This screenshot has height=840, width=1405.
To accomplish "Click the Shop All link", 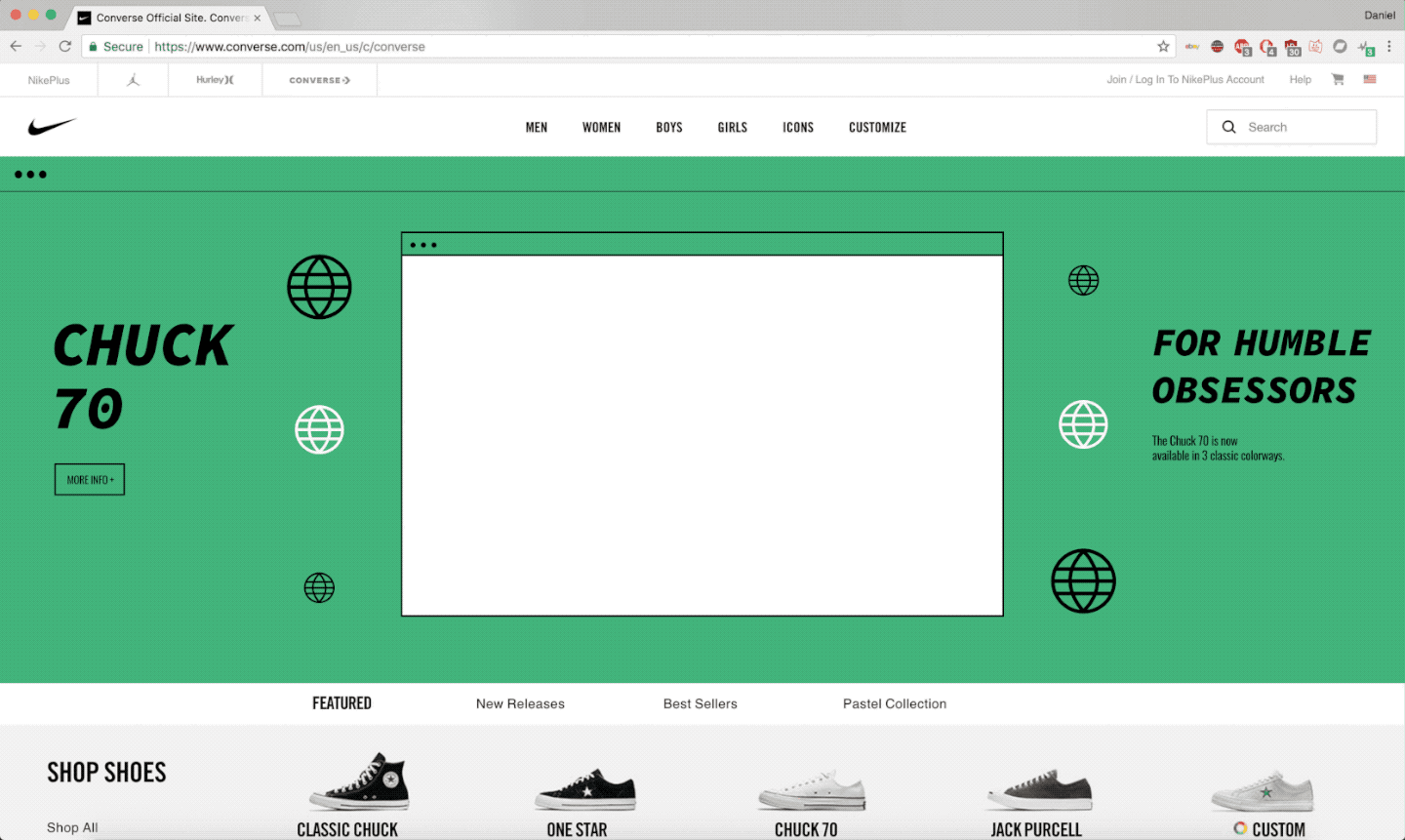I will pos(72,827).
